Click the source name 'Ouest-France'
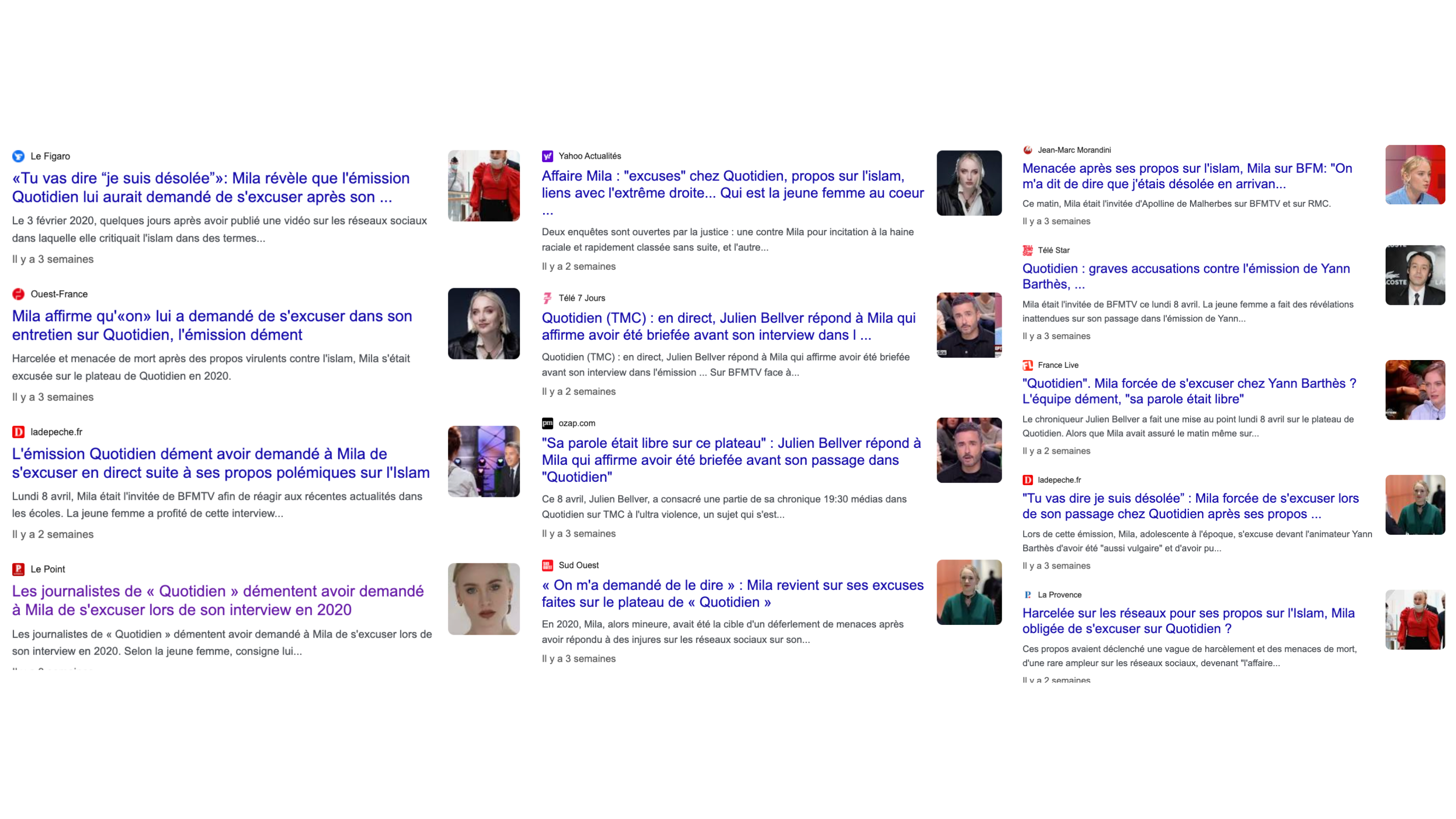 [x=59, y=294]
